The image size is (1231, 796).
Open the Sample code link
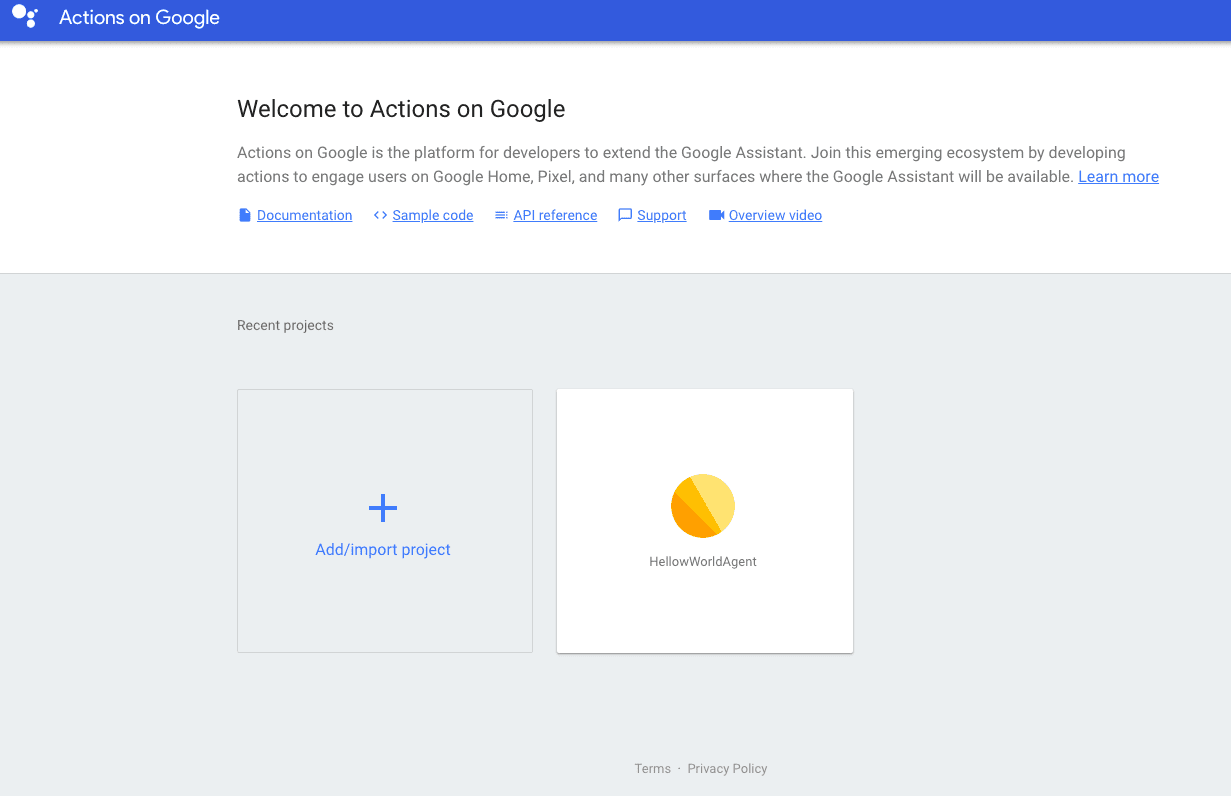tap(433, 215)
